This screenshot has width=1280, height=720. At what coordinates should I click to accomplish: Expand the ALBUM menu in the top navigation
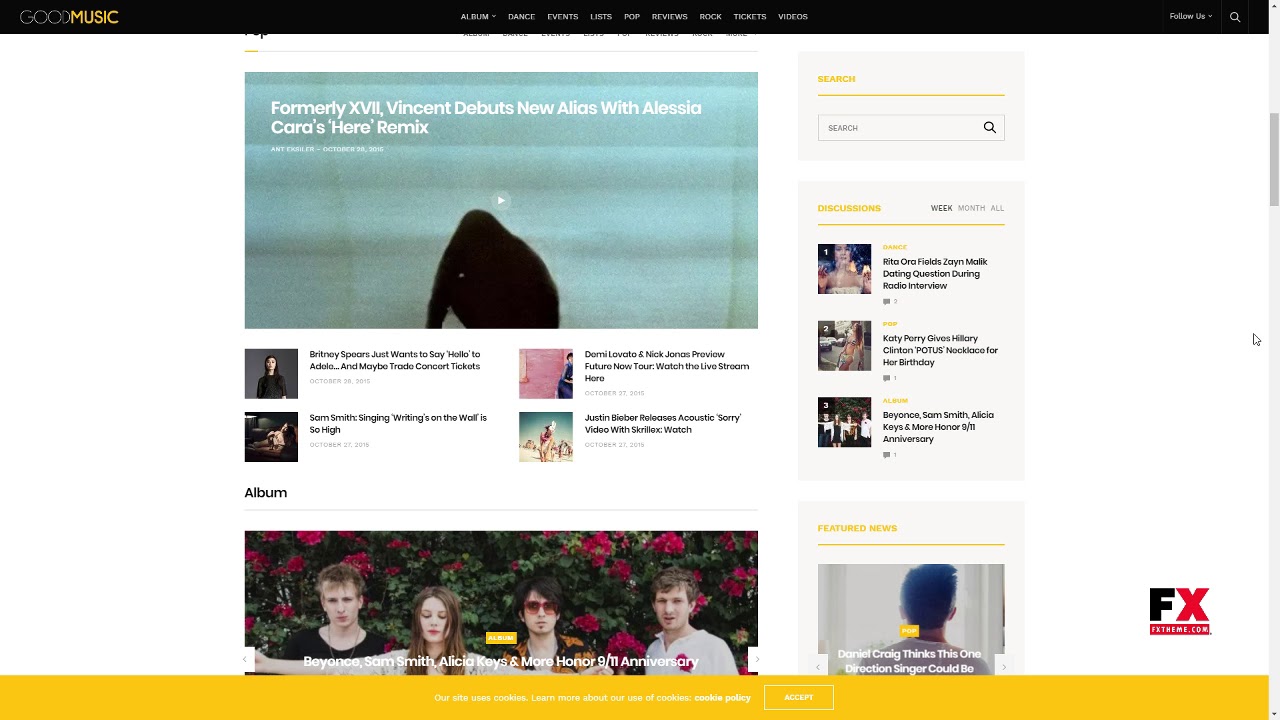click(478, 17)
